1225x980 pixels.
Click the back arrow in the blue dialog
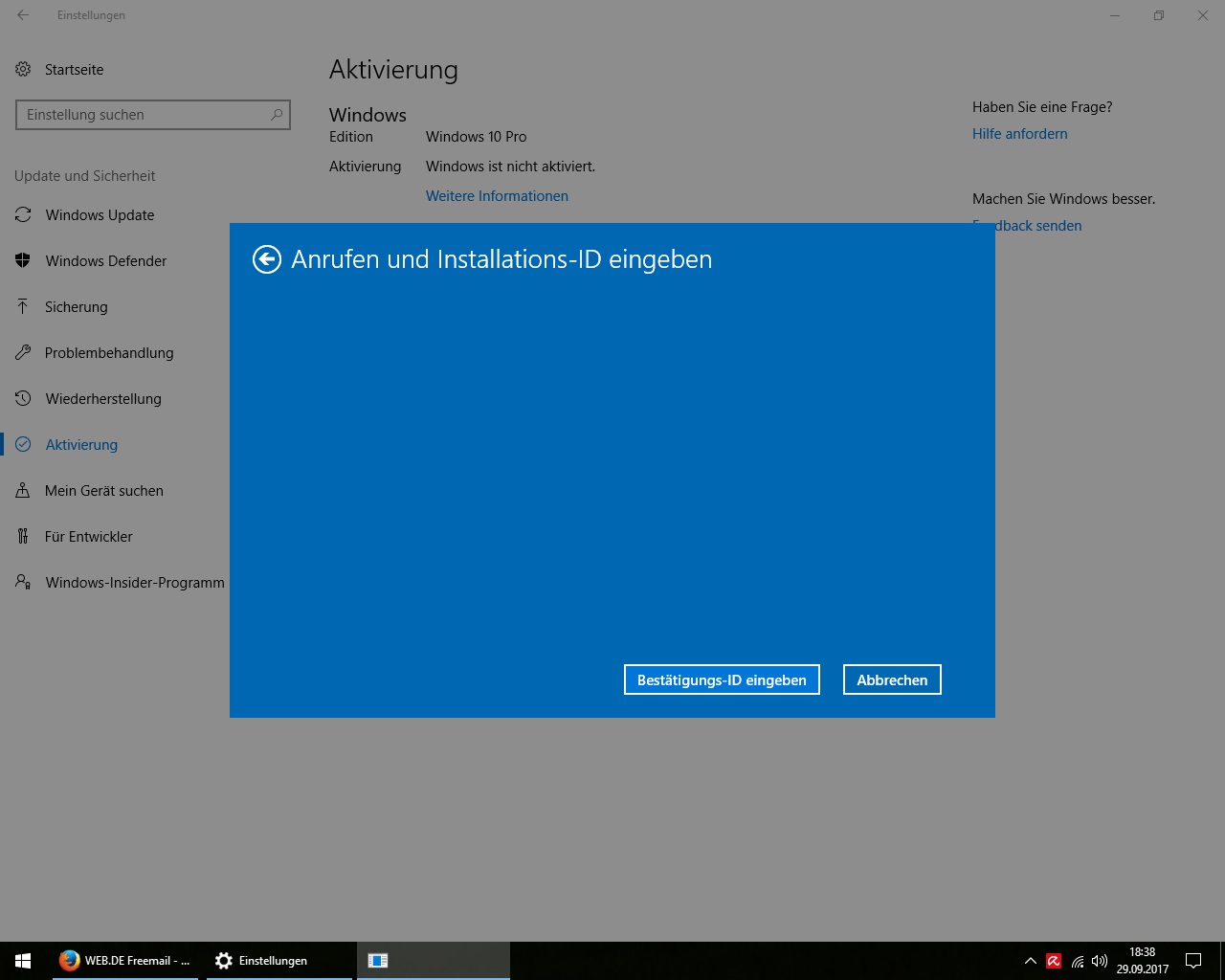[x=267, y=259]
